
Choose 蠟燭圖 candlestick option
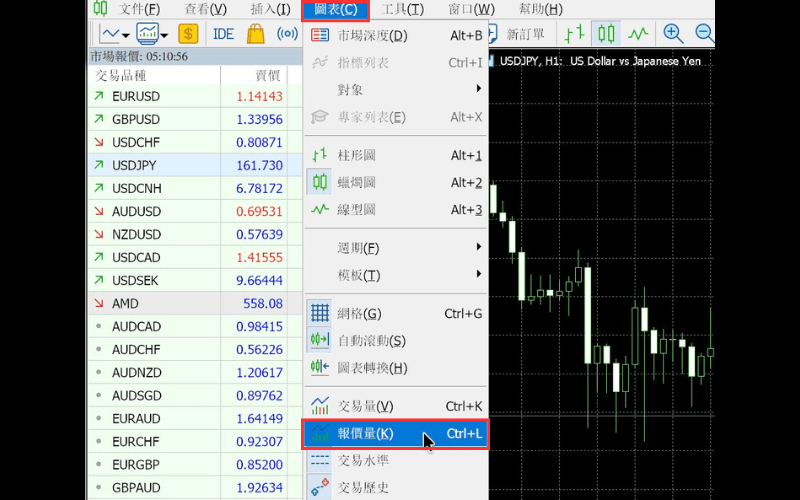[396, 182]
